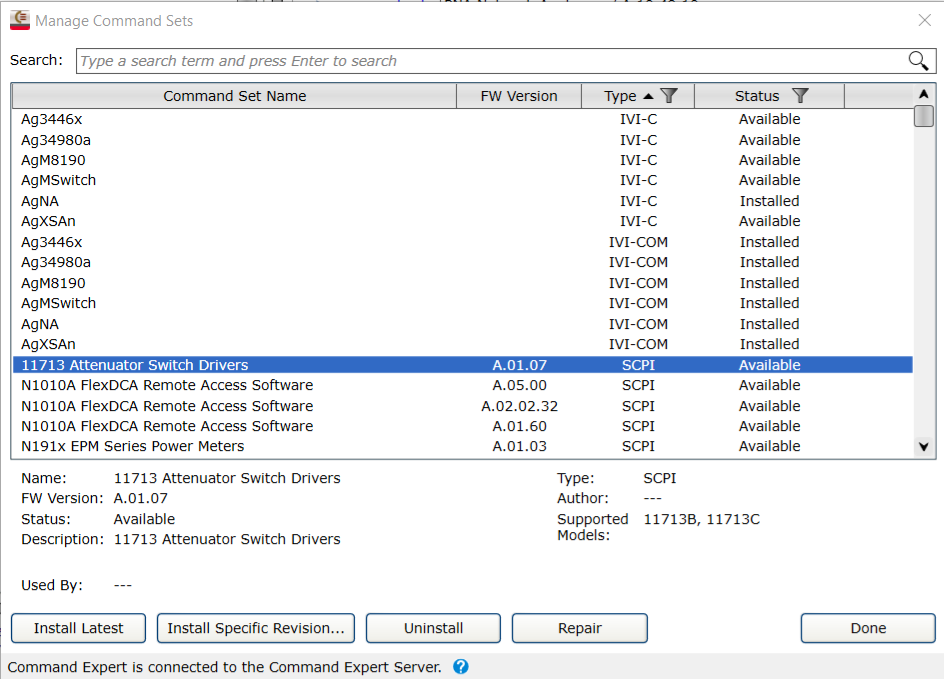Sort by FW Version column header
This screenshot has height=679, width=944.
[x=518, y=96]
